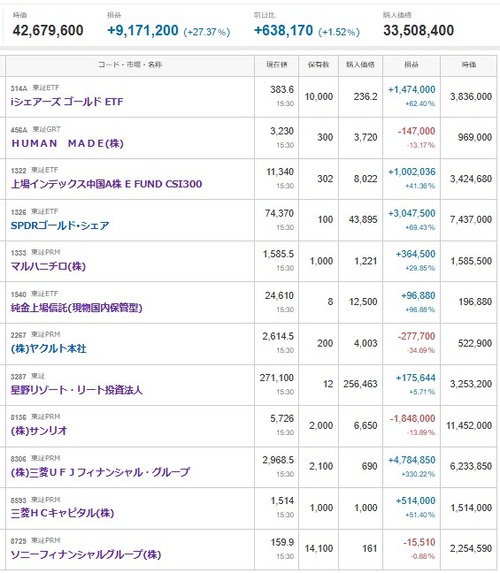Screen dimensions: 500x573
Task: Click the 時価 column header in table
Action: (469, 65)
